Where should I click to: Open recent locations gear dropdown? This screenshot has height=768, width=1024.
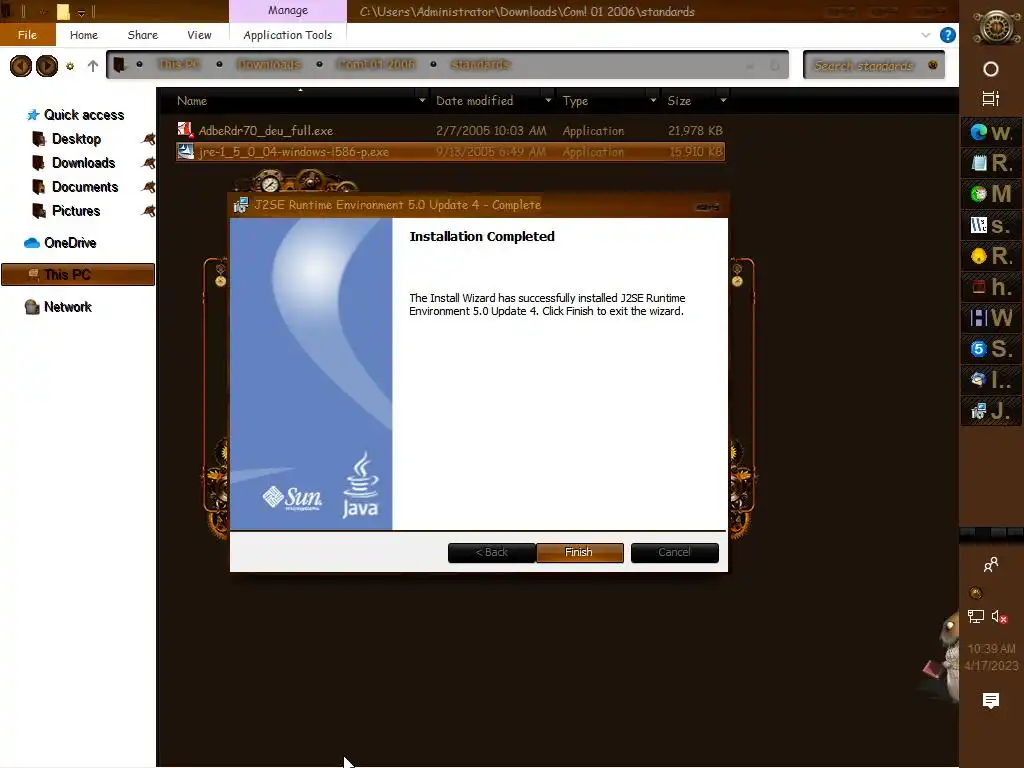coord(70,66)
